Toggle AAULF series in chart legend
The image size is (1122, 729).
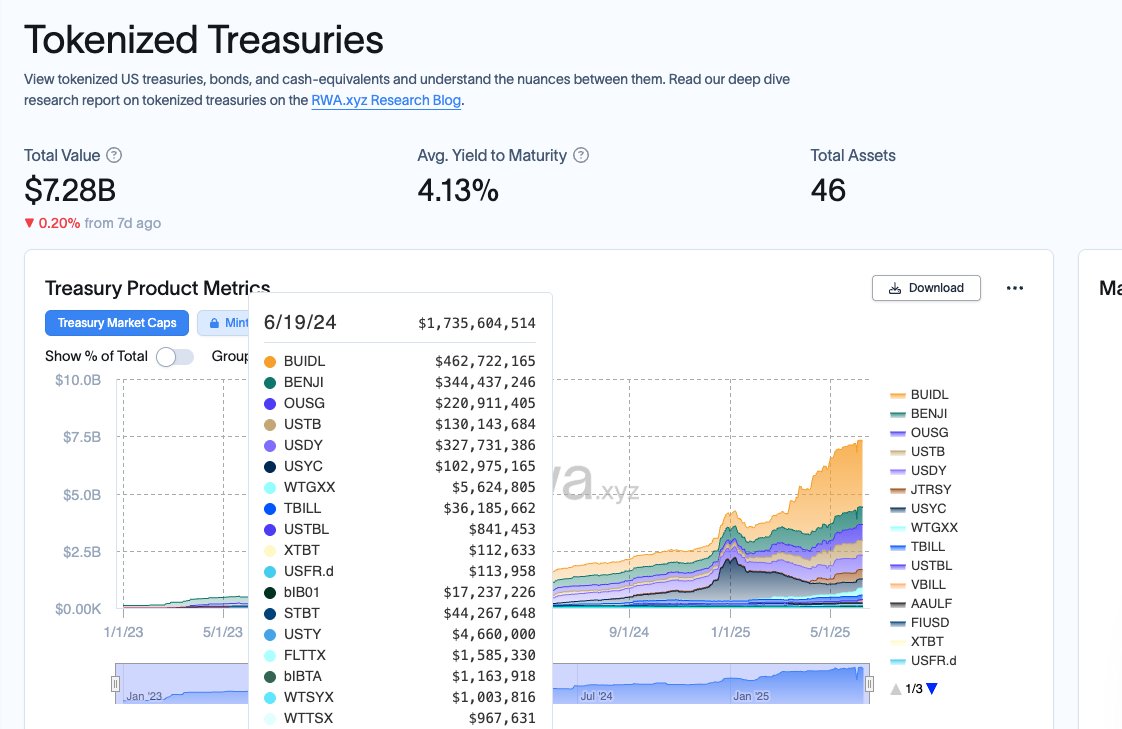coord(921,603)
